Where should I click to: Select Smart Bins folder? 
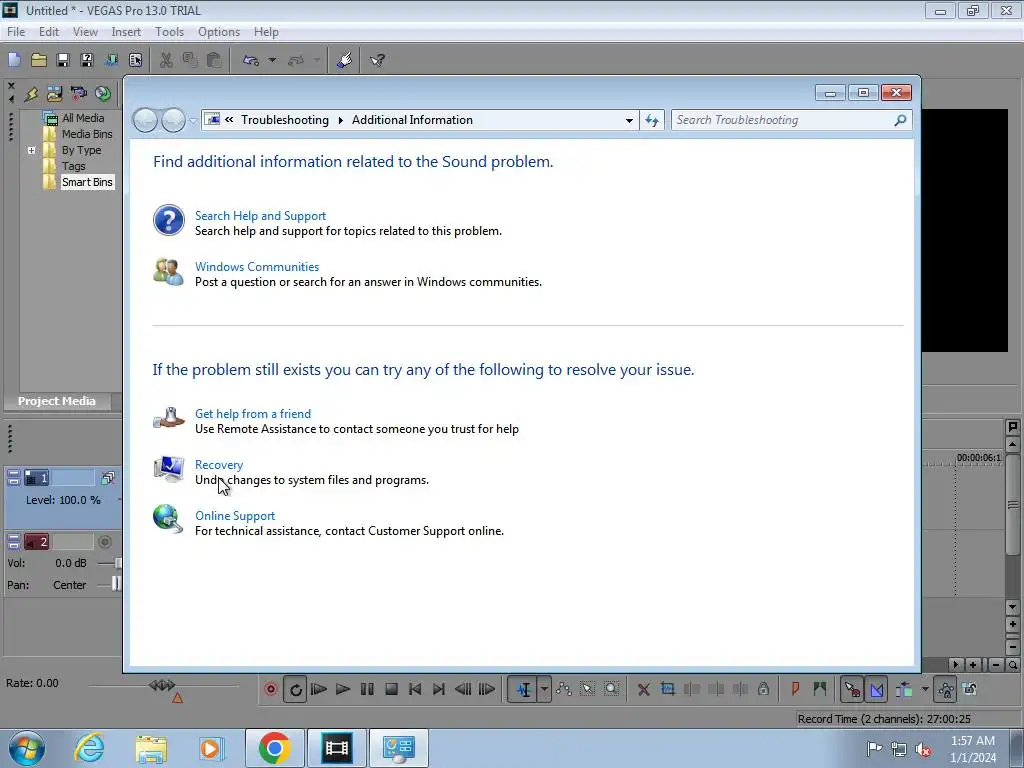point(87,182)
